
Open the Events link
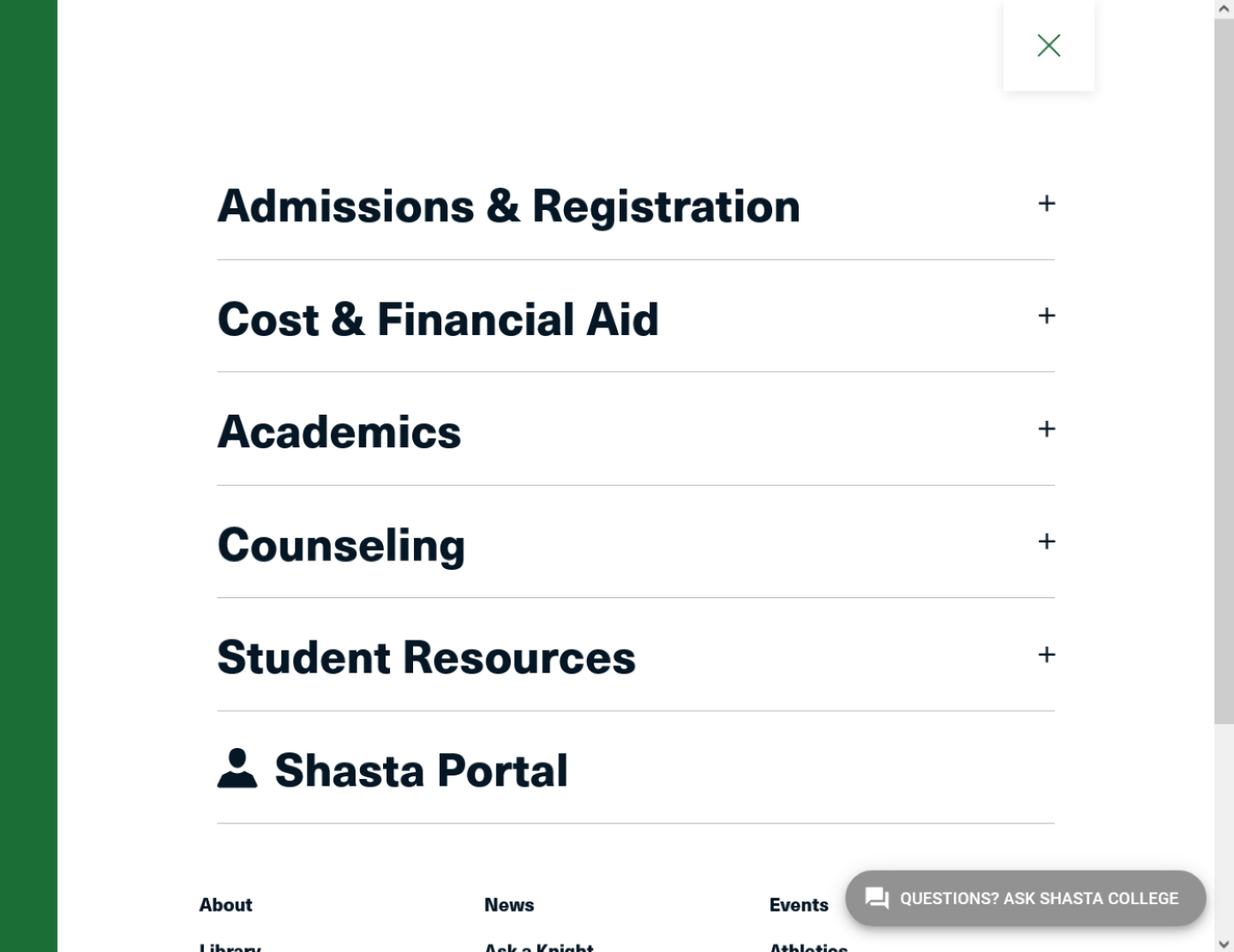[799, 905]
